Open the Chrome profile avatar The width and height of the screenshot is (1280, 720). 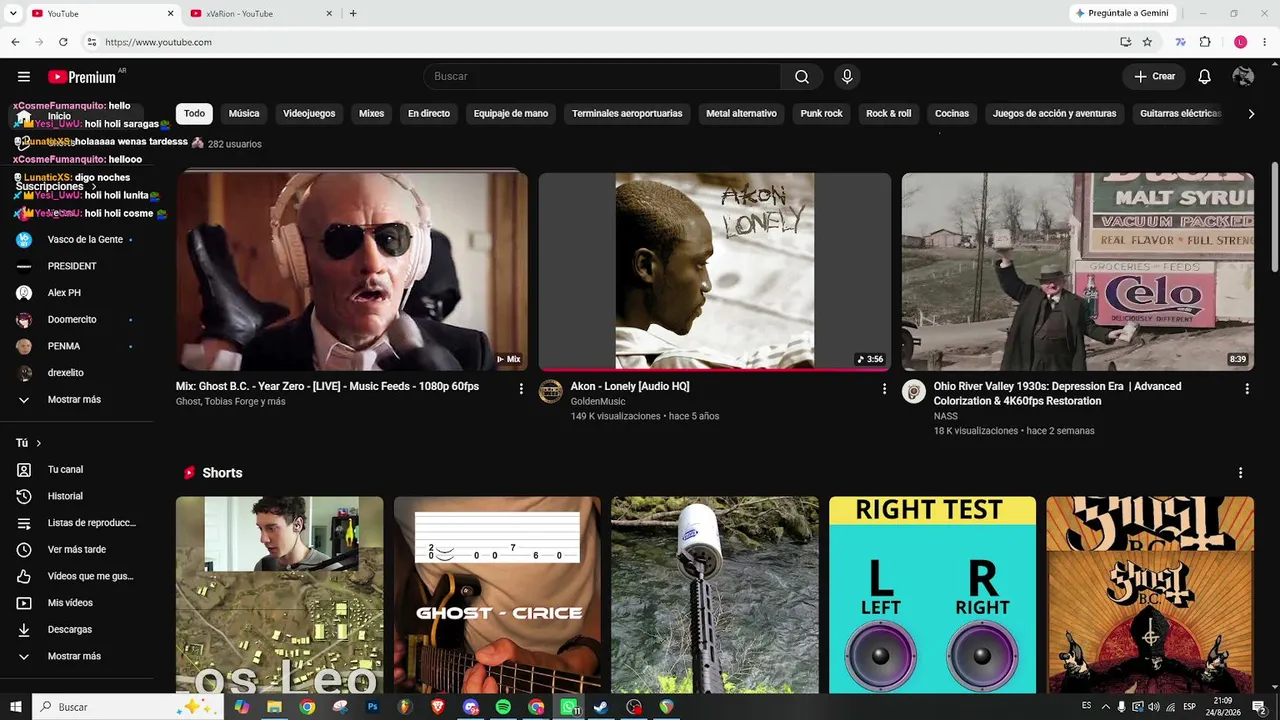[1241, 42]
